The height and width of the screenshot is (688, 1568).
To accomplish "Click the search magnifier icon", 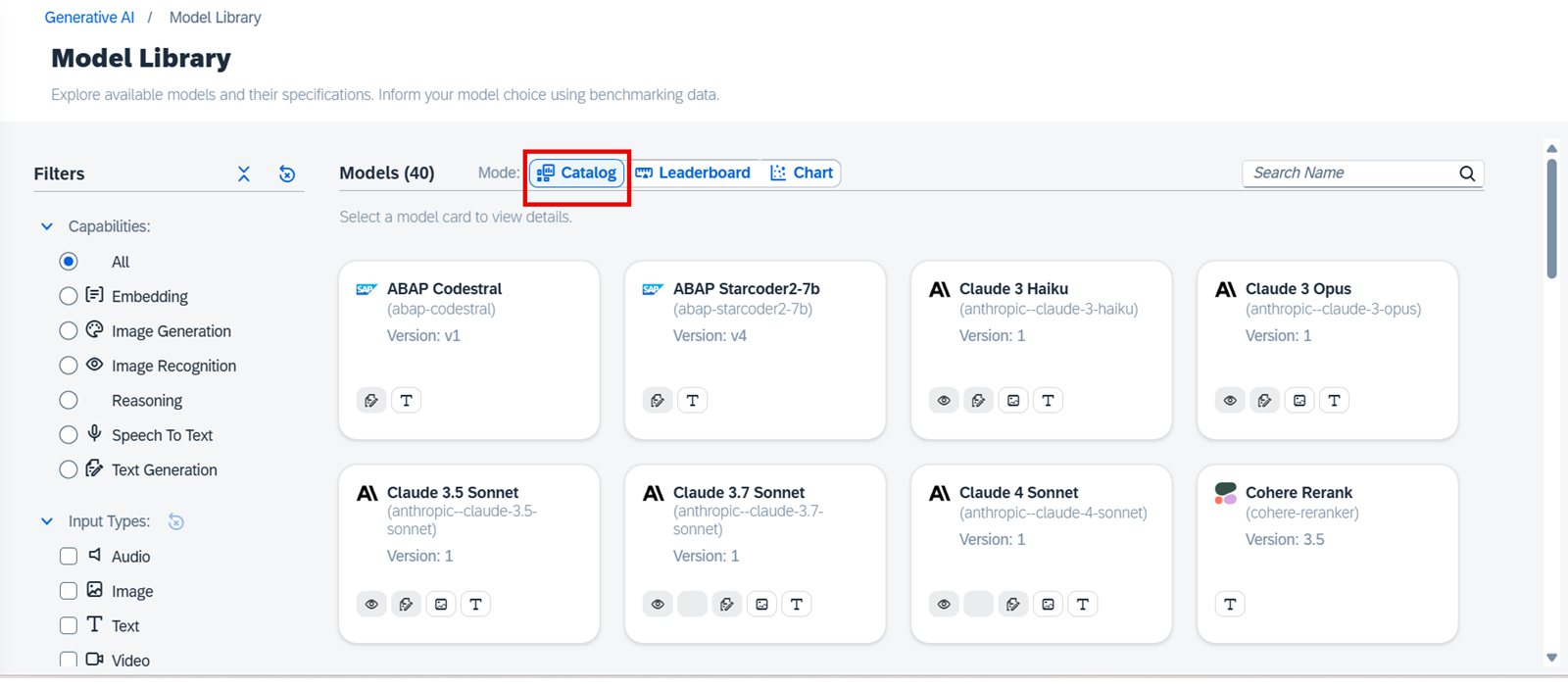I will (x=1467, y=173).
